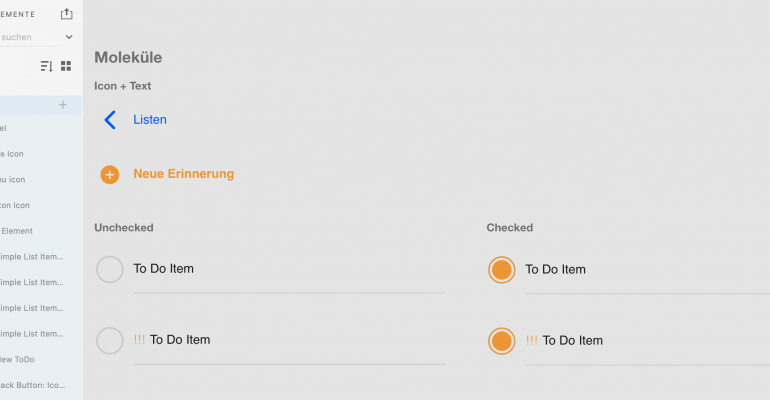Viewport: 770px width, 400px height.
Task: Check the unchecked priority To Do Item circle
Action: (x=110, y=341)
